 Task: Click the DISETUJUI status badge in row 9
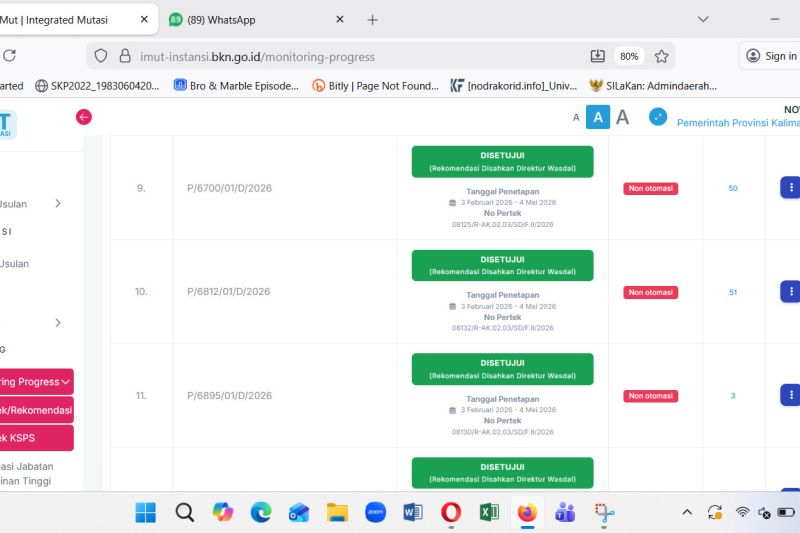(503, 162)
